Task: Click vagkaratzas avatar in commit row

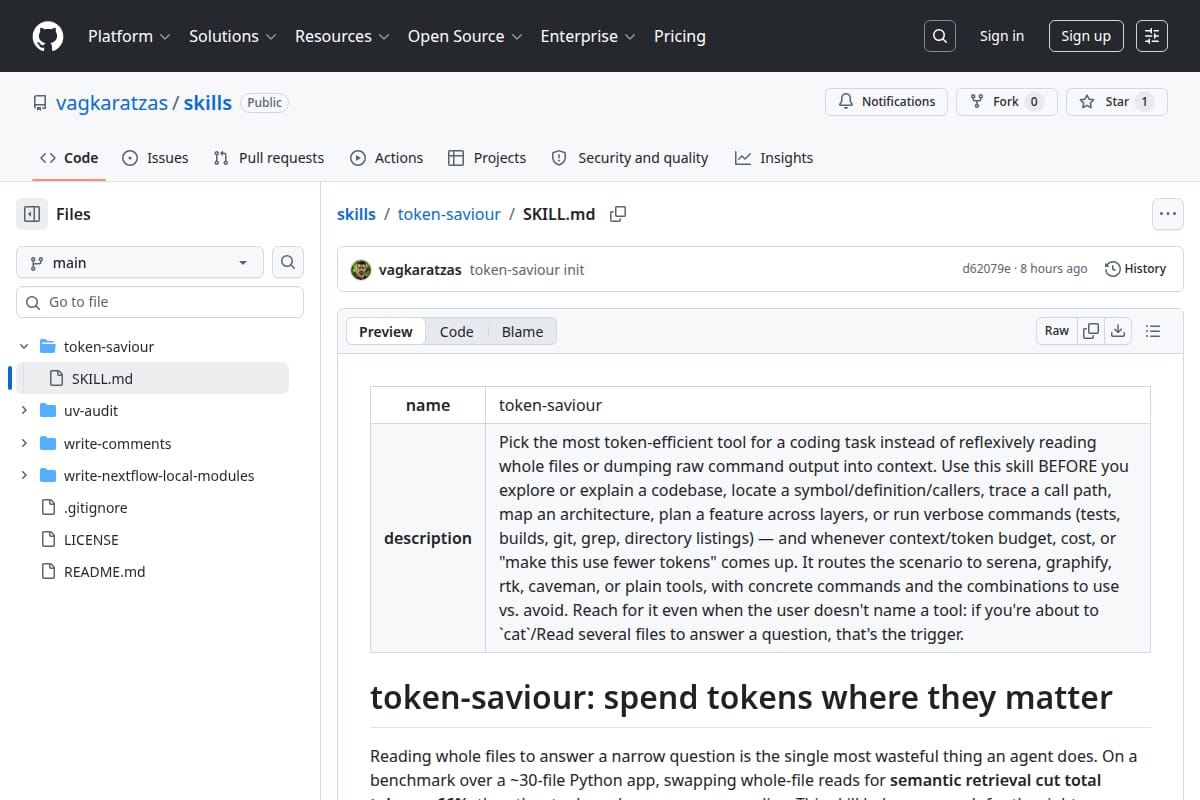Action: (361, 269)
